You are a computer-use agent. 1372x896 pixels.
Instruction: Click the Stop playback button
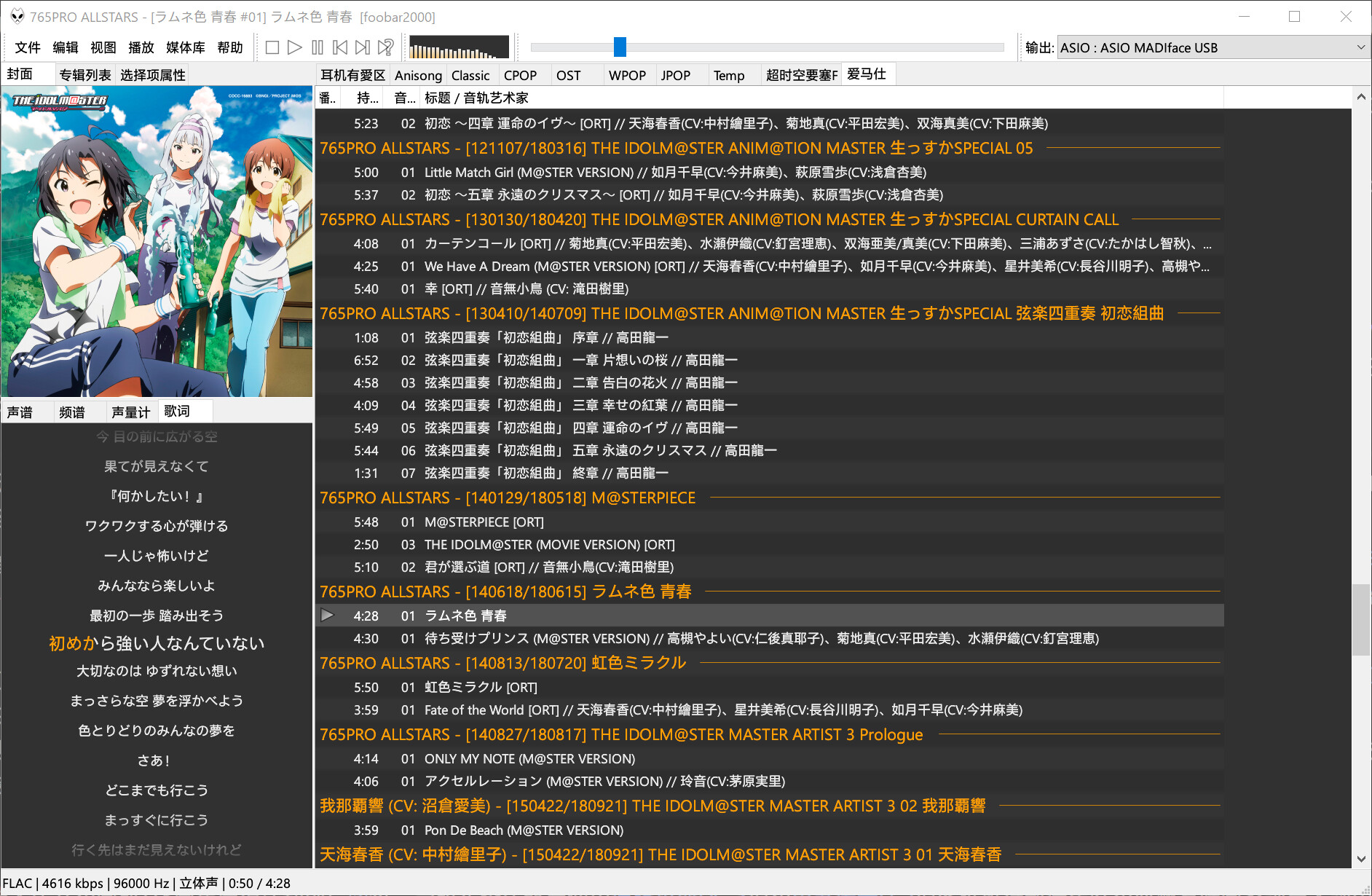272,47
